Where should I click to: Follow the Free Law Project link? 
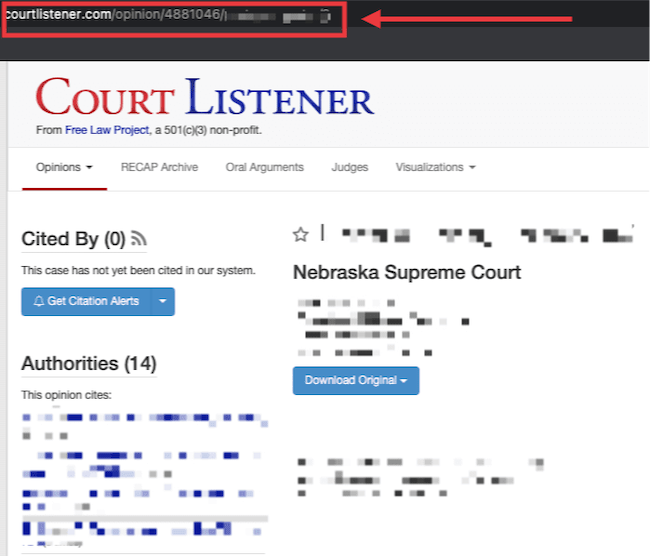point(107,130)
